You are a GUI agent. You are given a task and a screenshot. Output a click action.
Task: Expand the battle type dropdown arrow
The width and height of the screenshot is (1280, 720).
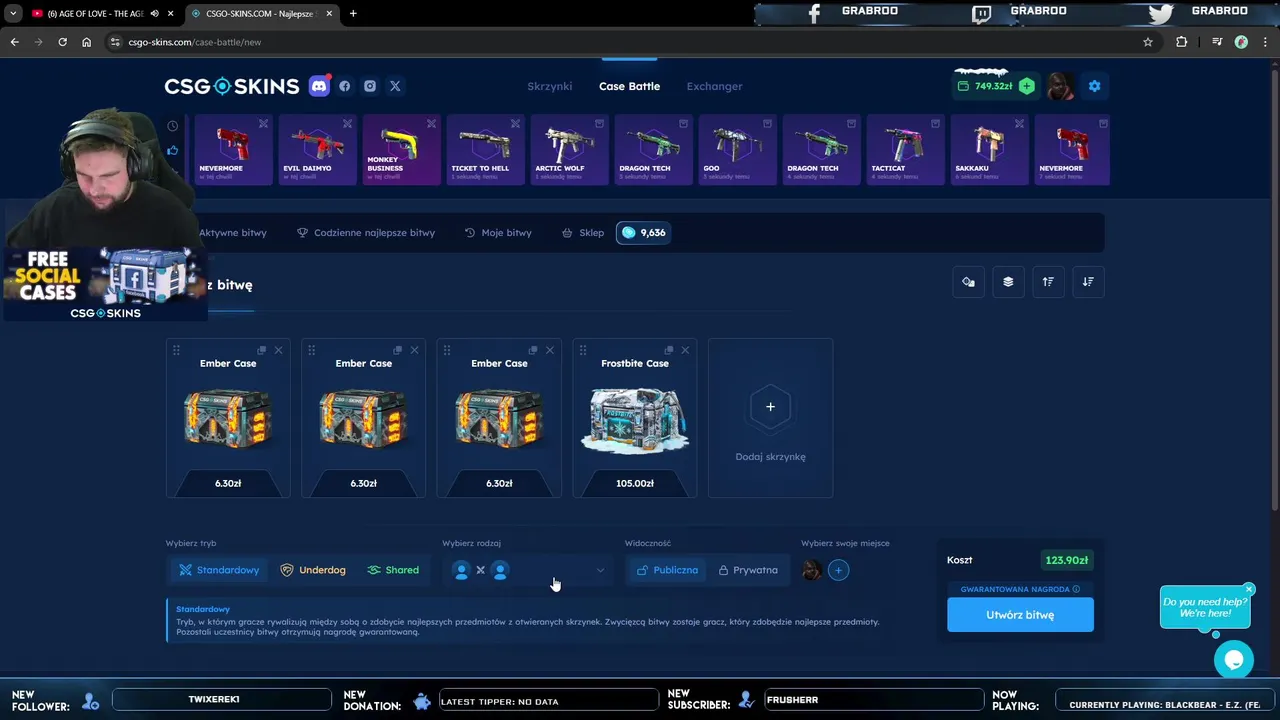(600, 570)
